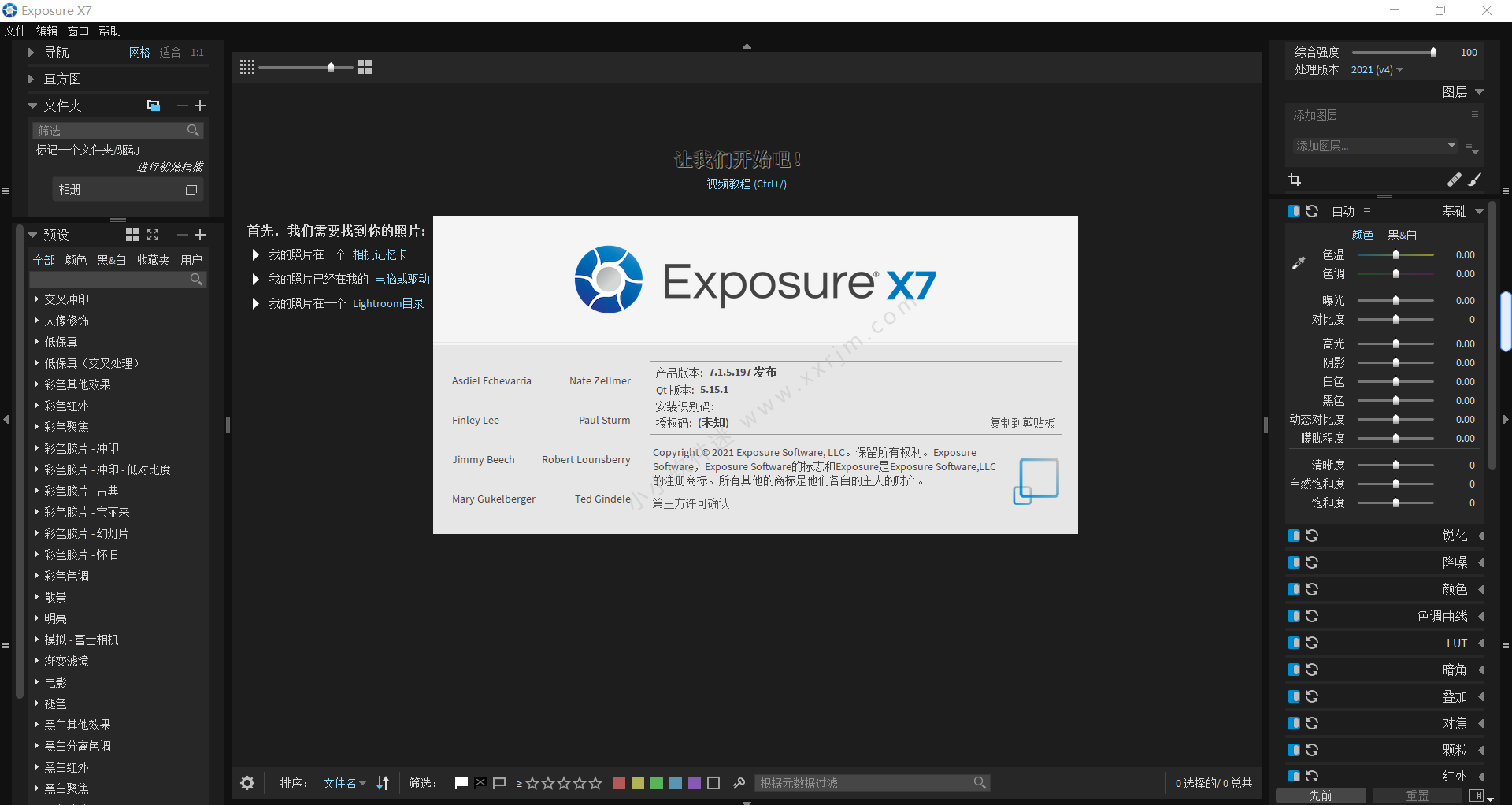Reset the 锐化 panel with its refresh icon

(x=1312, y=536)
